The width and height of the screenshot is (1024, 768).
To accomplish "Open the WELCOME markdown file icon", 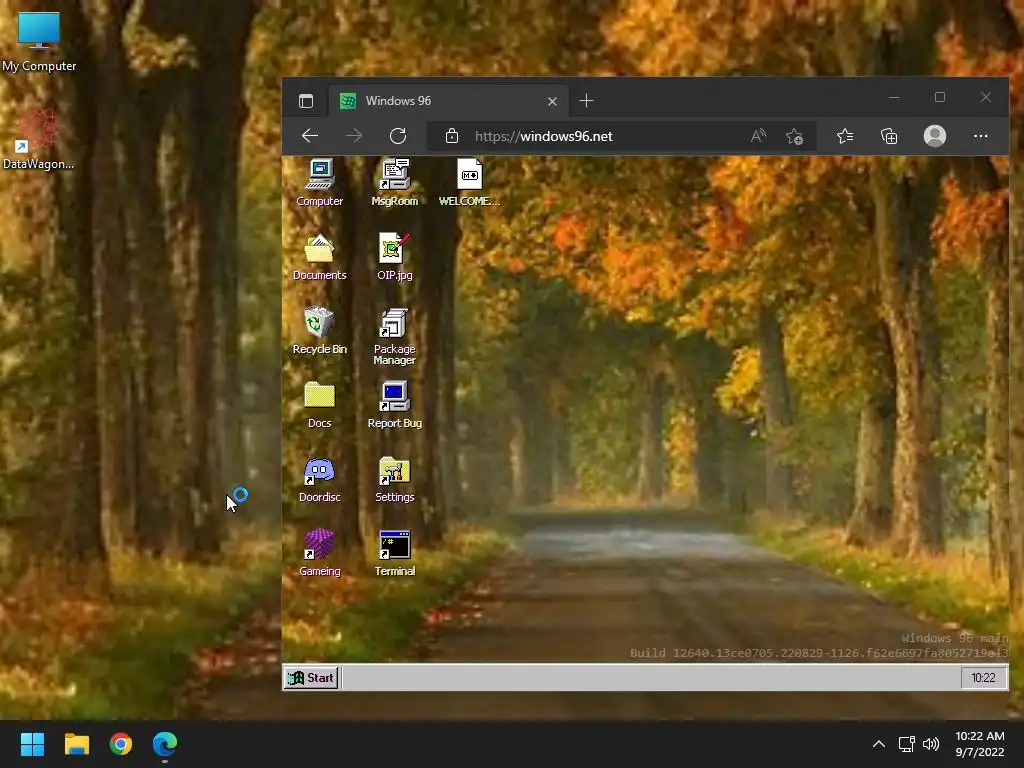I will coord(469,182).
